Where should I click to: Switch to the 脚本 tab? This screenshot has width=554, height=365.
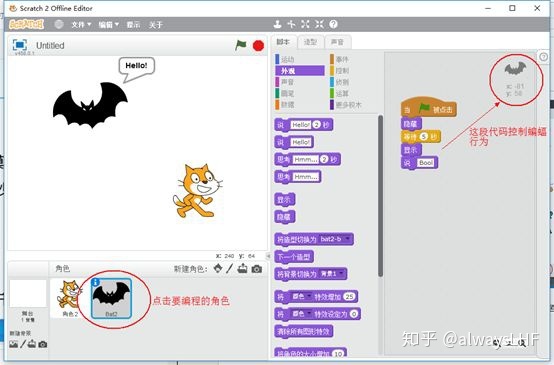point(283,42)
